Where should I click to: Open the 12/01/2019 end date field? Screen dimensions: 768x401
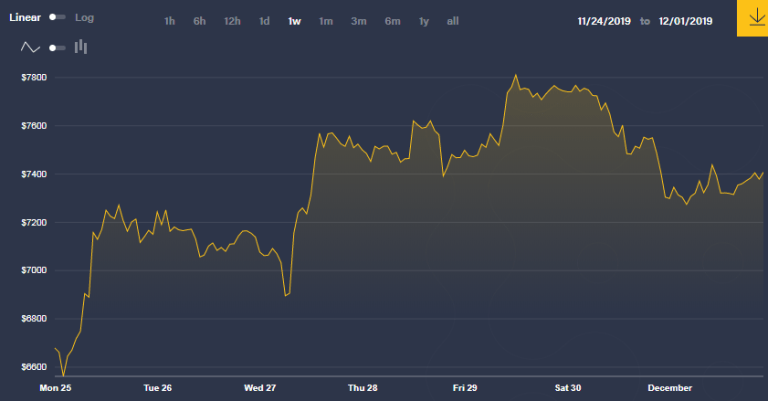pos(685,21)
